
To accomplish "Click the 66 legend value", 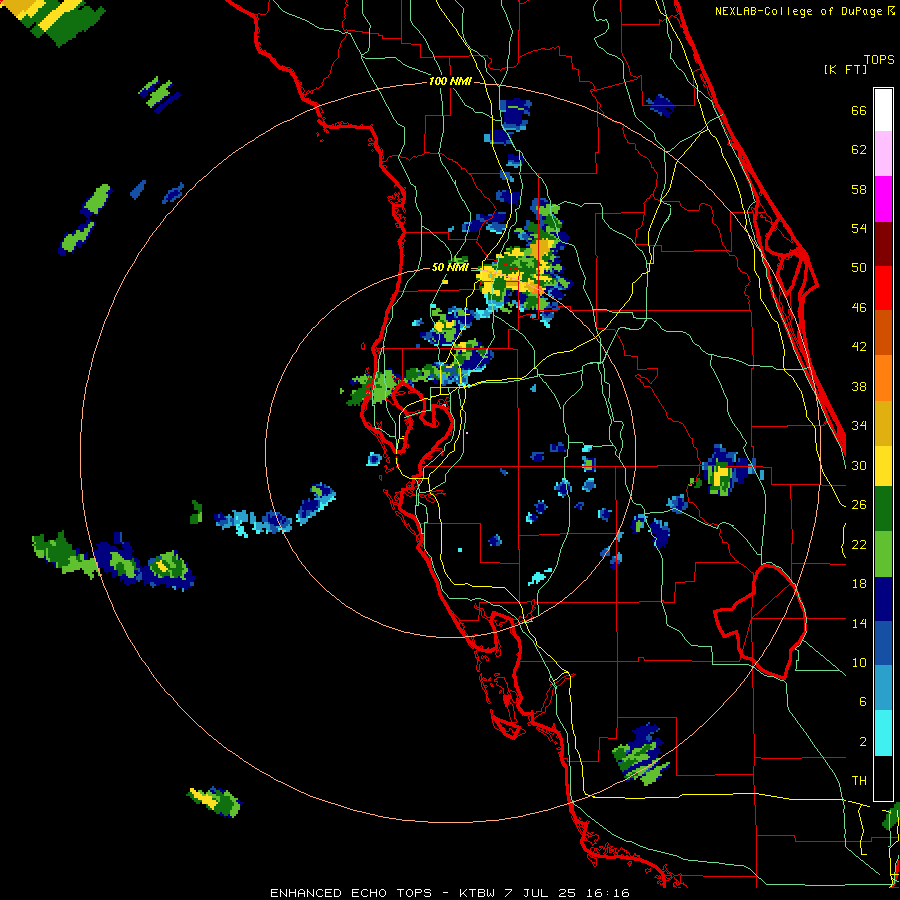I will coord(859,111).
